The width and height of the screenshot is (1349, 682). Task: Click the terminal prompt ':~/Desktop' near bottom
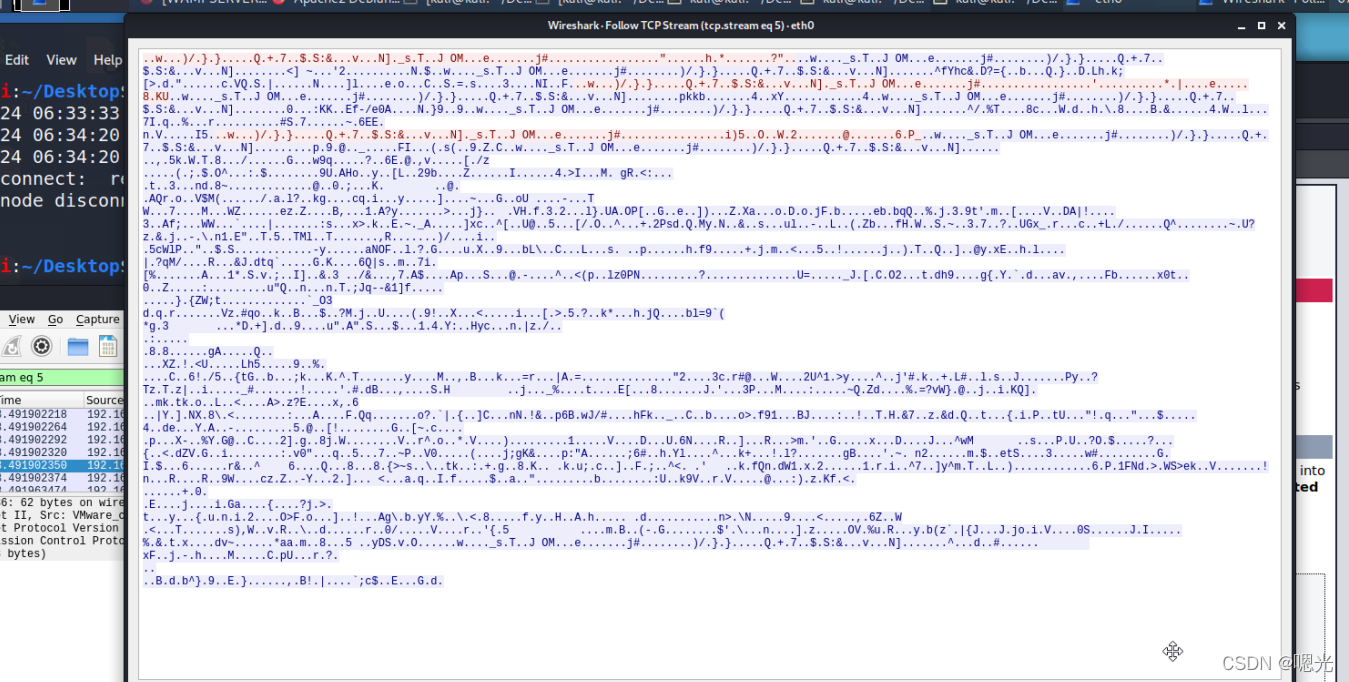(x=62, y=265)
